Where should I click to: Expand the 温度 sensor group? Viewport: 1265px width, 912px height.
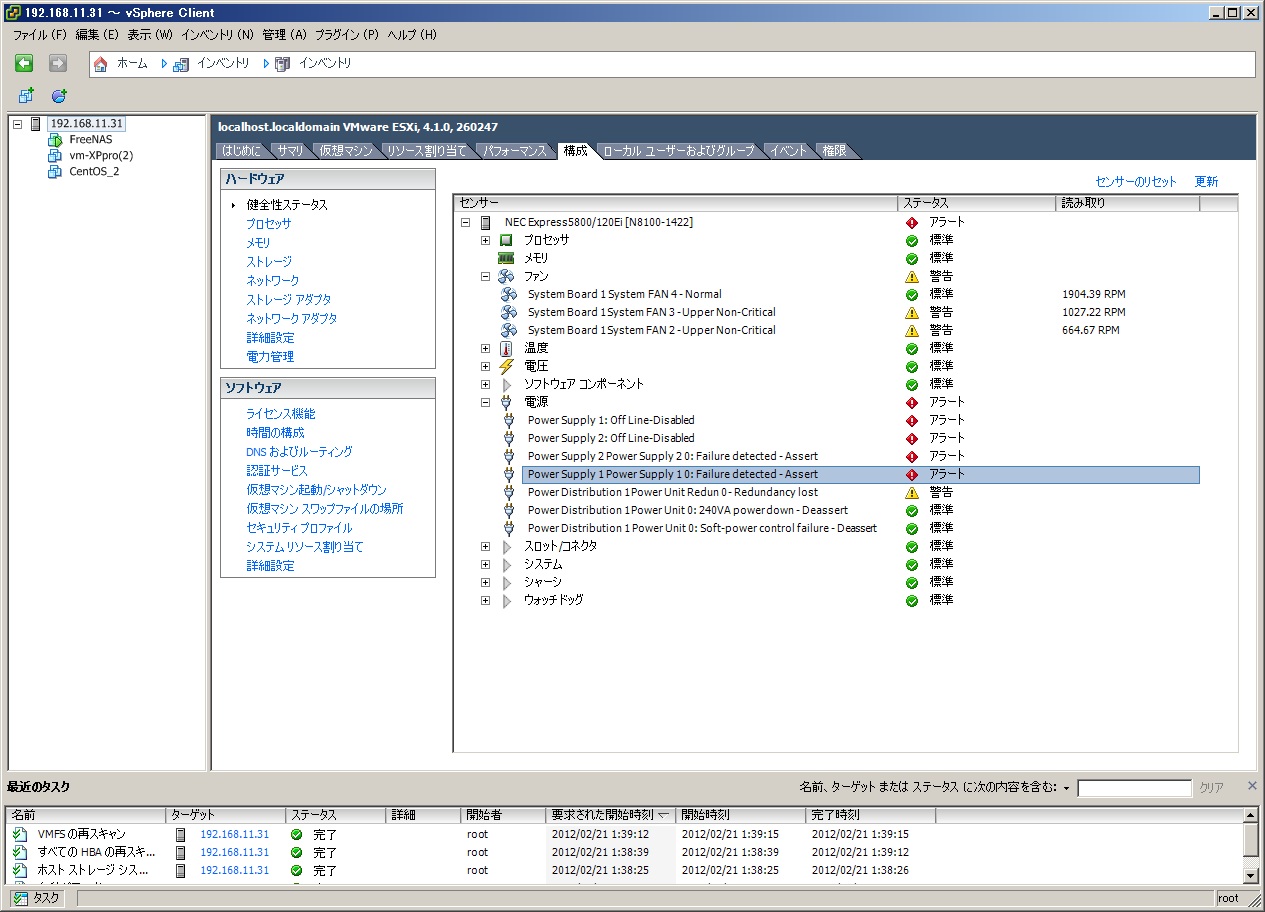point(485,348)
